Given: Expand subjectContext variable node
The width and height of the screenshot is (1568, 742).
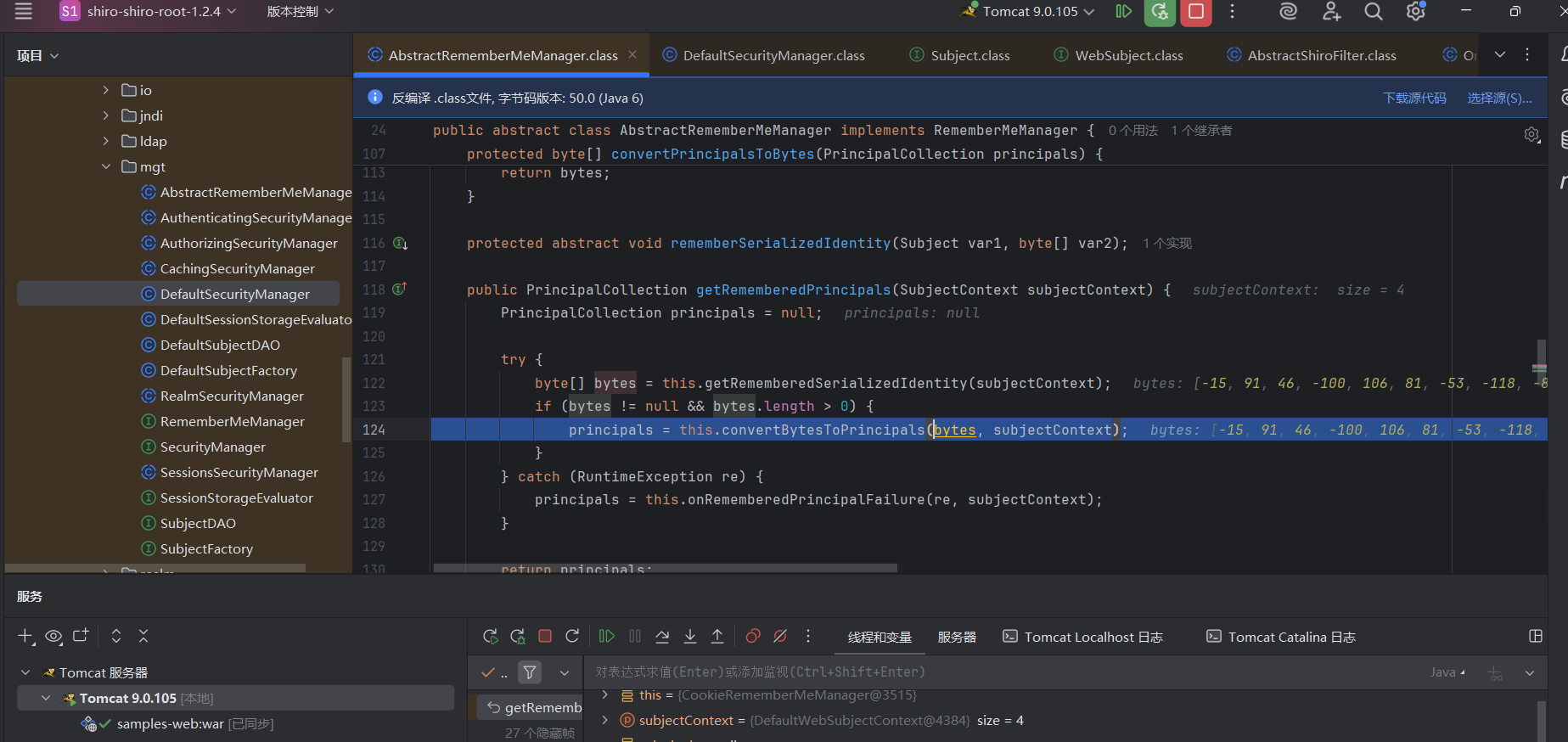Looking at the screenshot, I should 604,720.
